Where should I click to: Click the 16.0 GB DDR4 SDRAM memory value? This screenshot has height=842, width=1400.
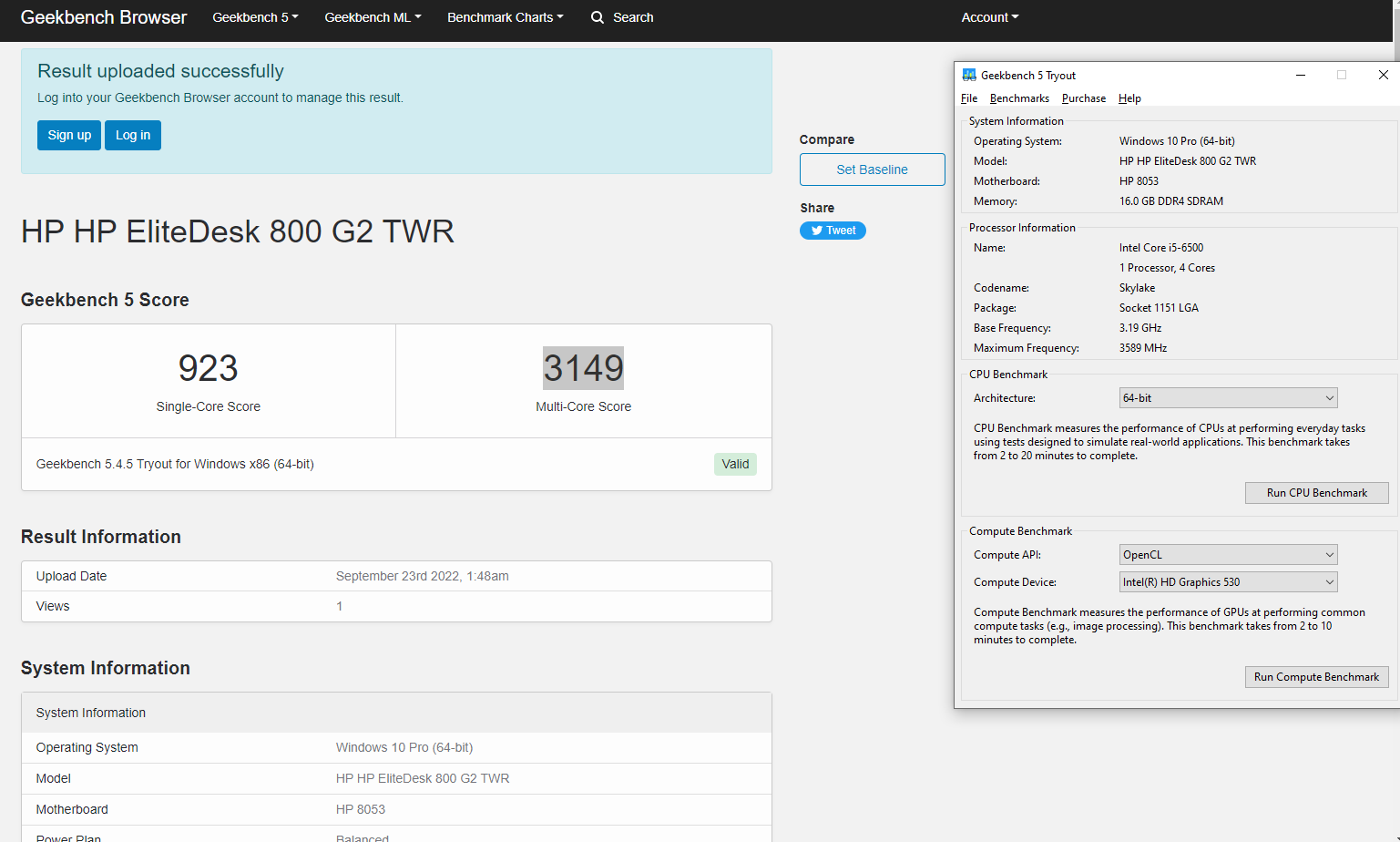click(1171, 201)
